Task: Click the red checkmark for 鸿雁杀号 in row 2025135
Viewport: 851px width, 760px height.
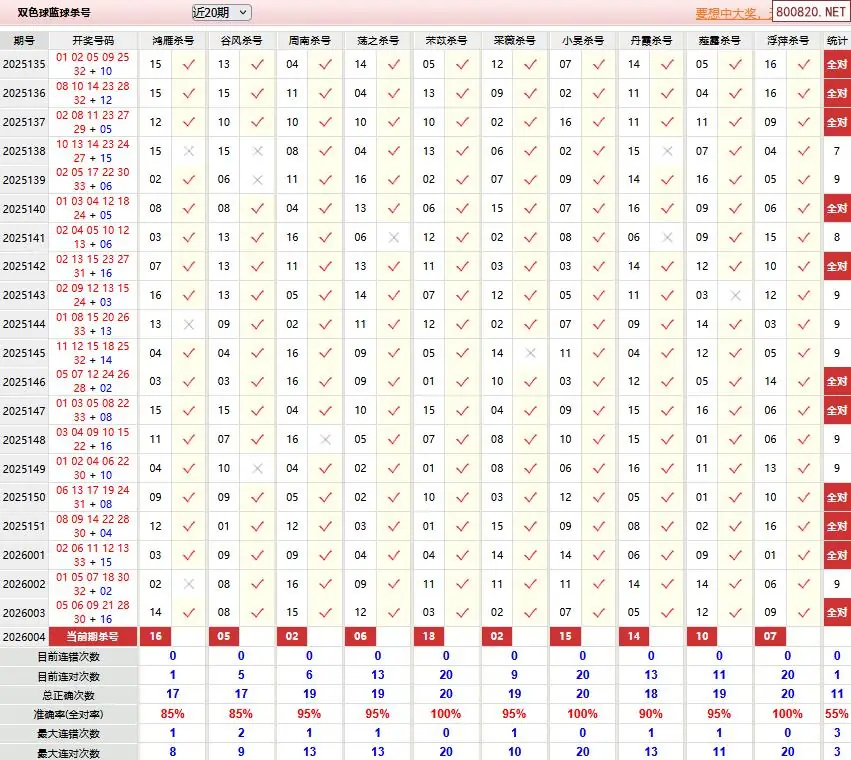Action: pyautogui.click(x=188, y=64)
